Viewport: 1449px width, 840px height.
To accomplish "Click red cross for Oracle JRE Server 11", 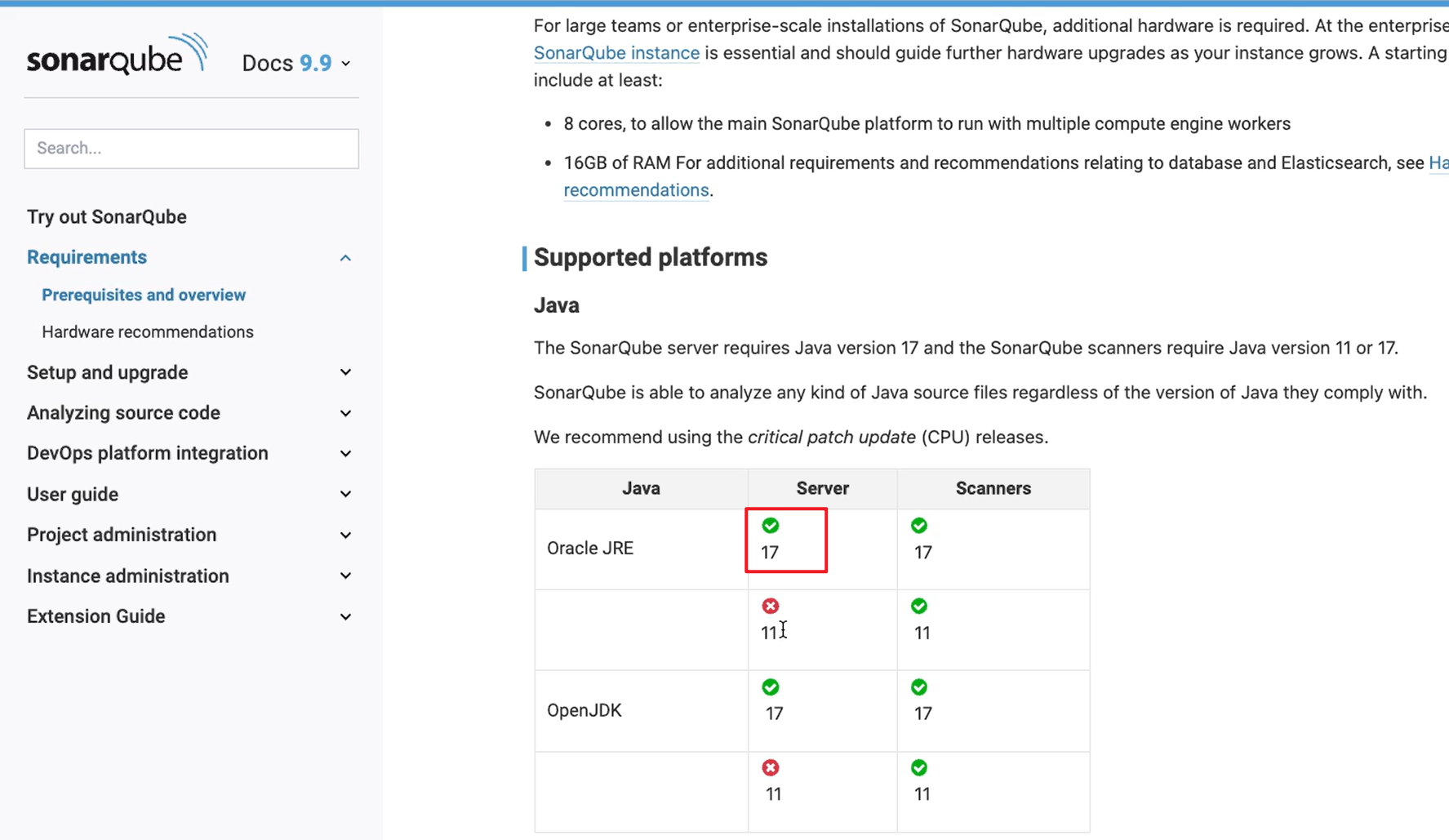I will [x=771, y=606].
